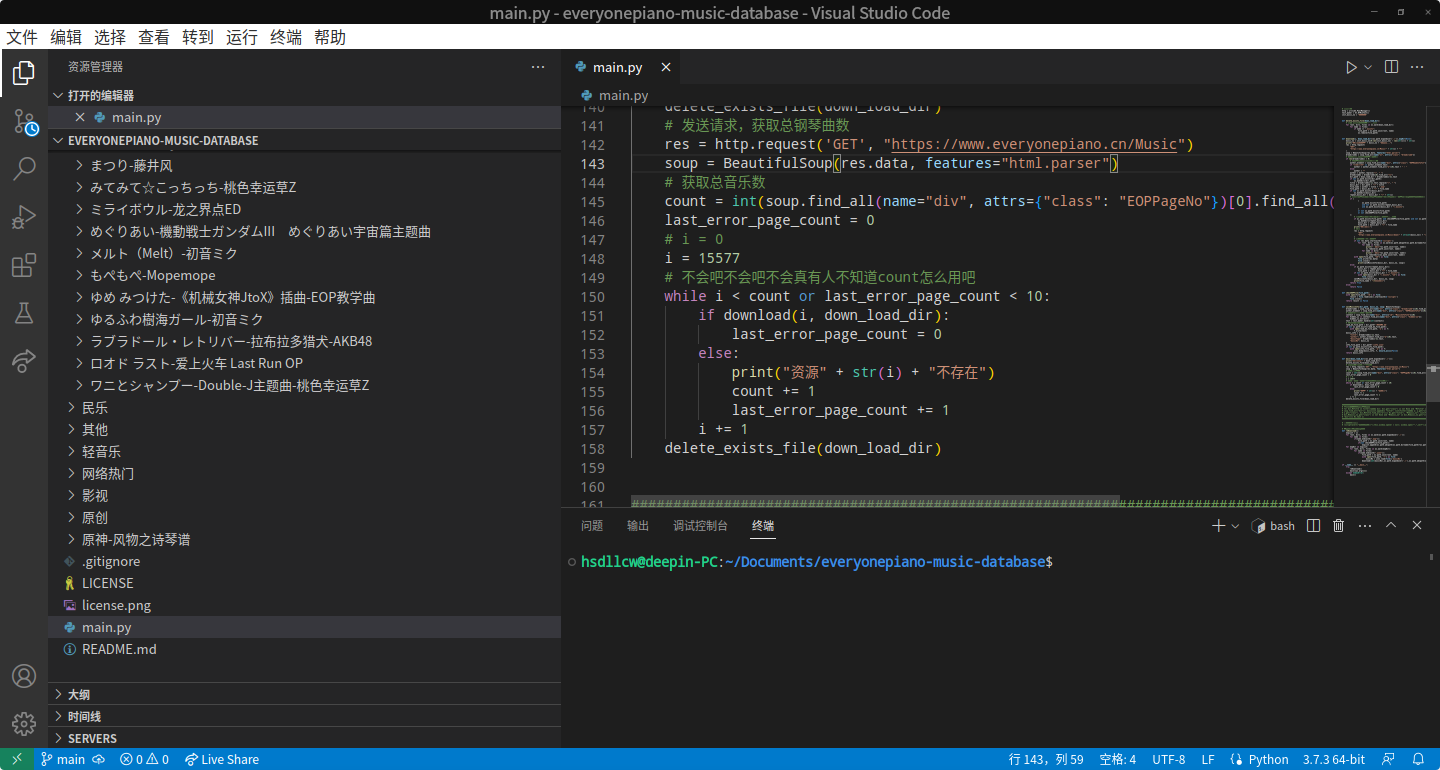Click the main branch status item
Viewport: 1440px width, 770px height.
[x=62, y=759]
